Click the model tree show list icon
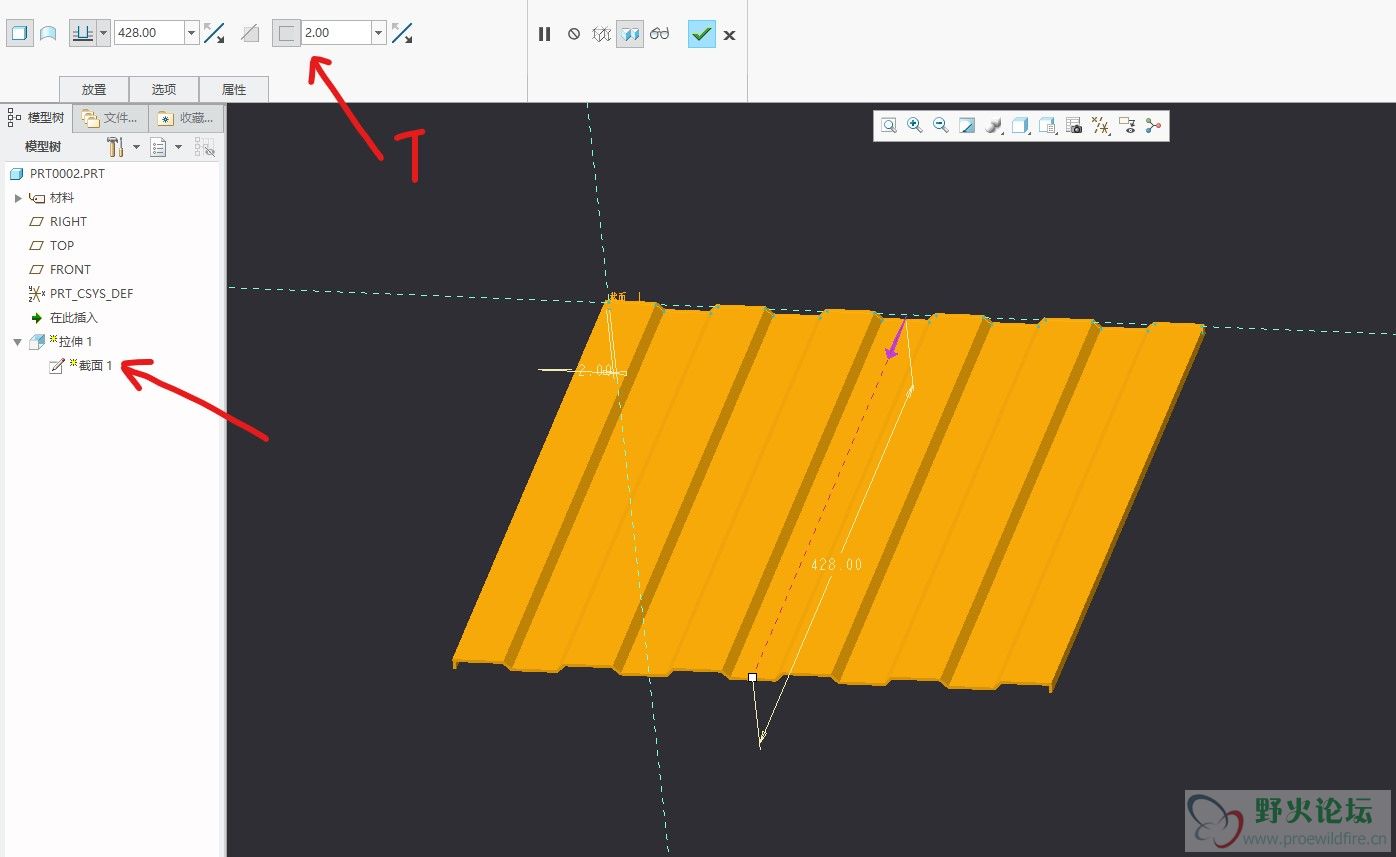The width and height of the screenshot is (1396, 857). [158, 147]
